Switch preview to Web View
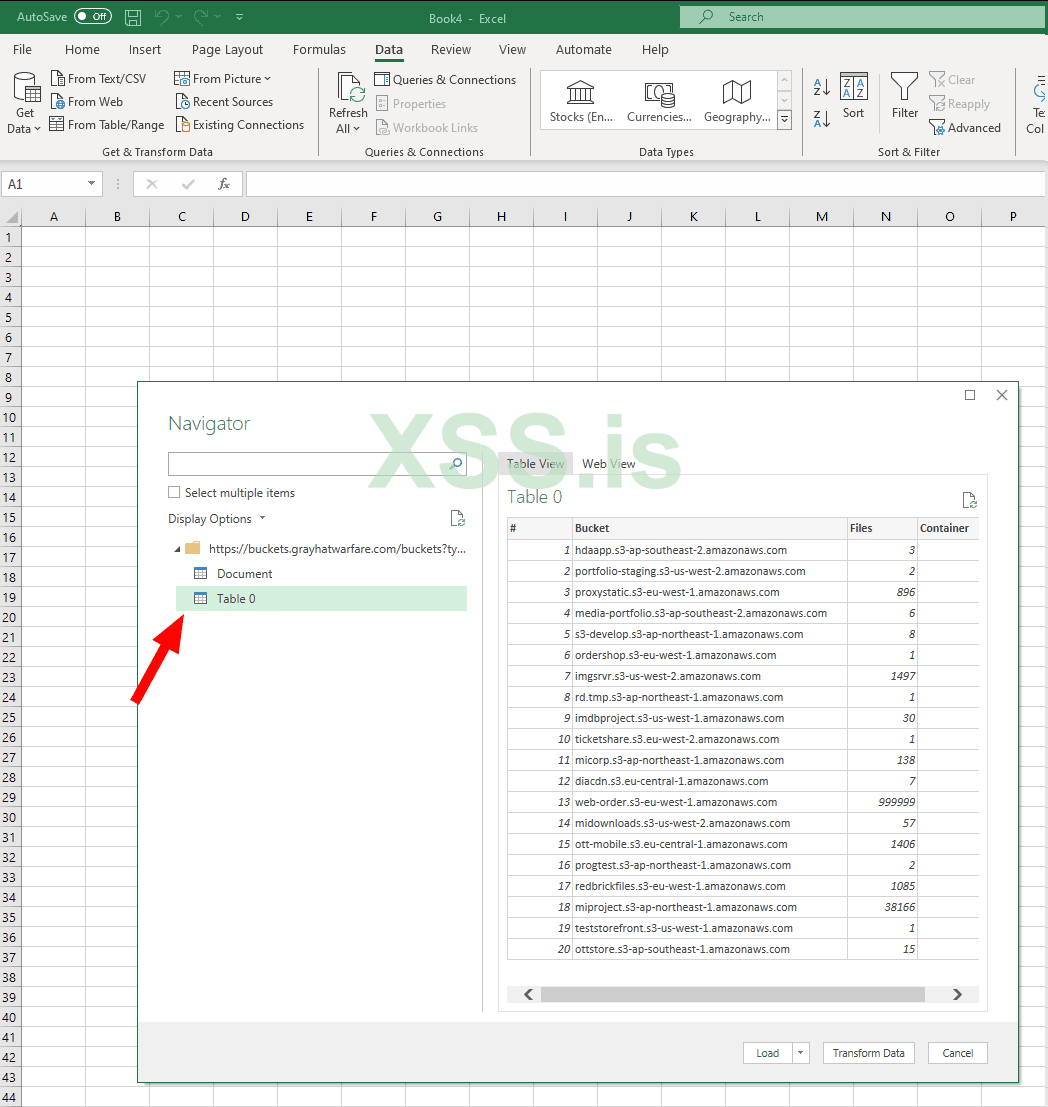 (608, 463)
